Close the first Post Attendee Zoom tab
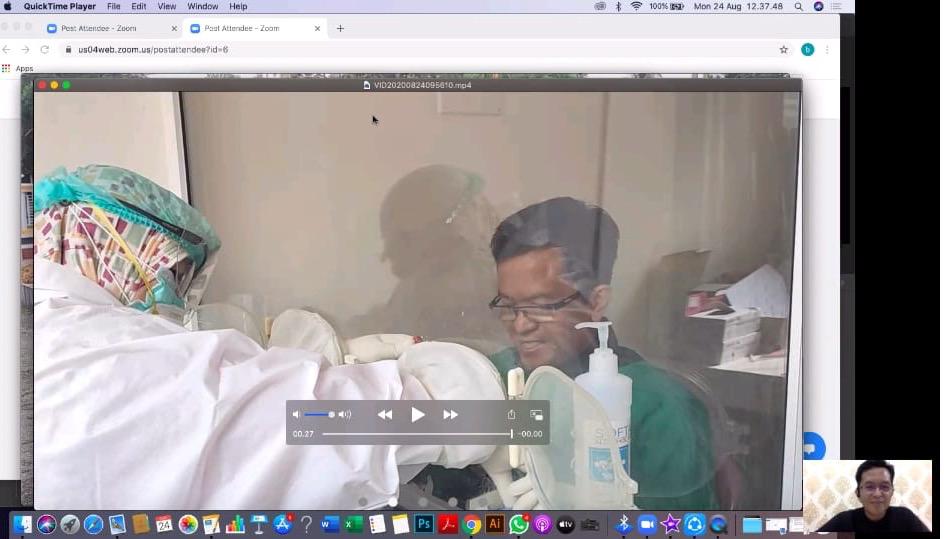Image resolution: width=944 pixels, height=539 pixels. click(x=174, y=28)
